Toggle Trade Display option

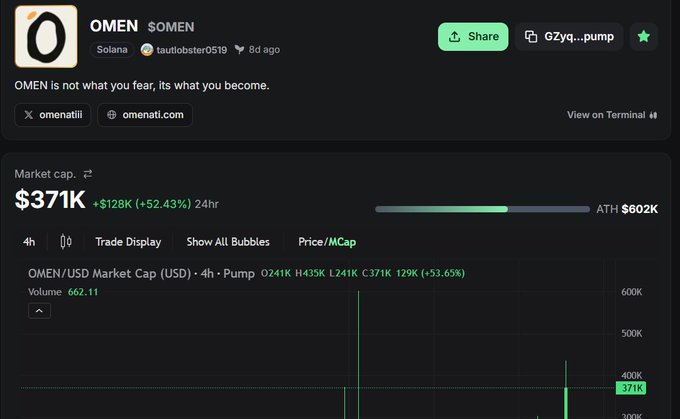[128, 242]
